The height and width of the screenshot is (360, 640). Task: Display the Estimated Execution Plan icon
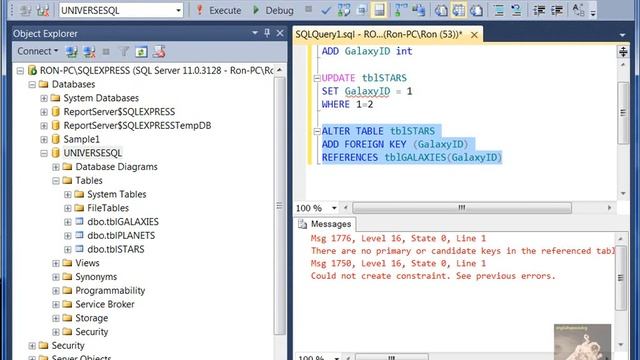(x=344, y=10)
